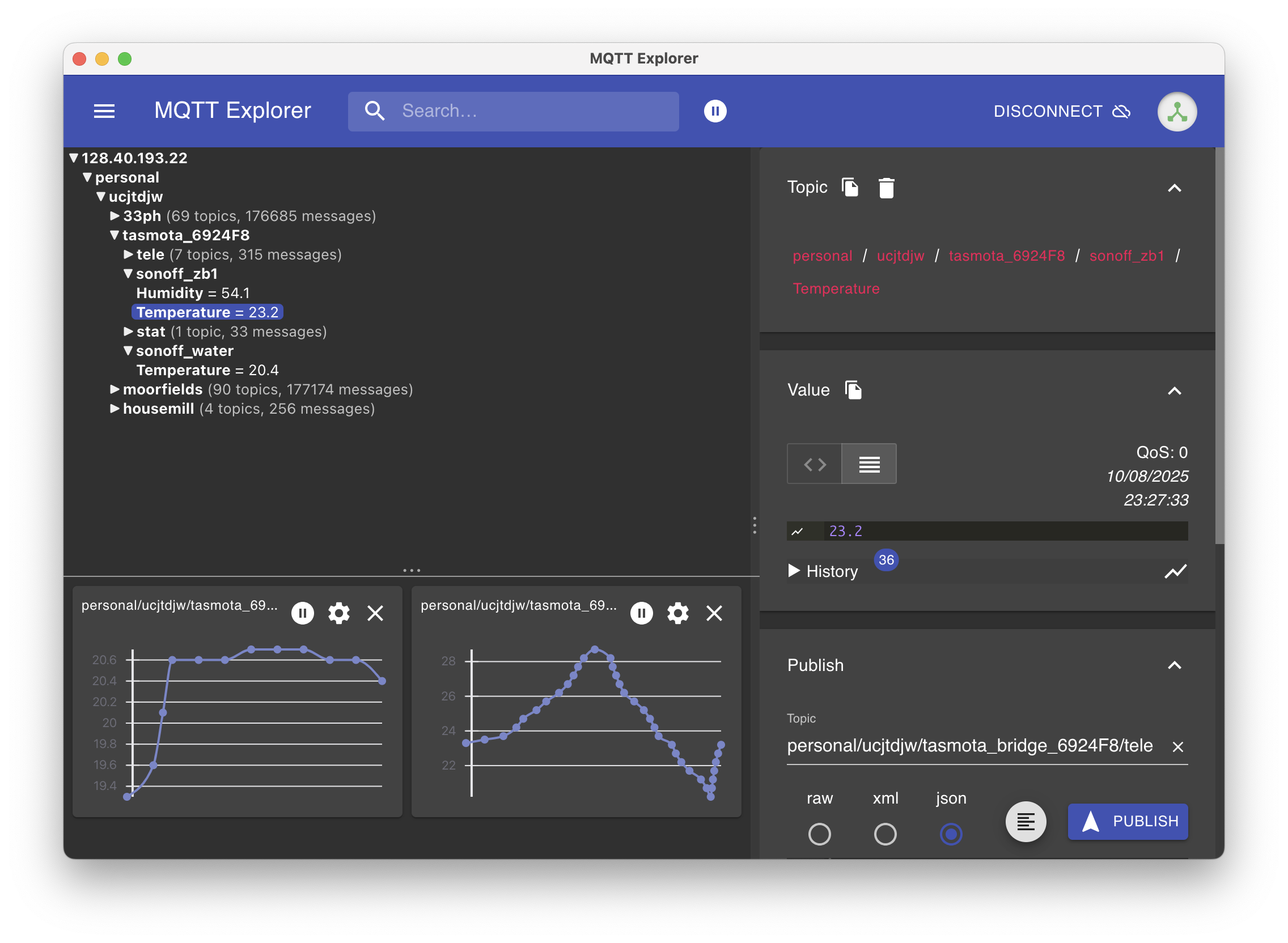Select Temperature = 23.2 topic
This screenshot has height=943, width=1288.
(207, 312)
